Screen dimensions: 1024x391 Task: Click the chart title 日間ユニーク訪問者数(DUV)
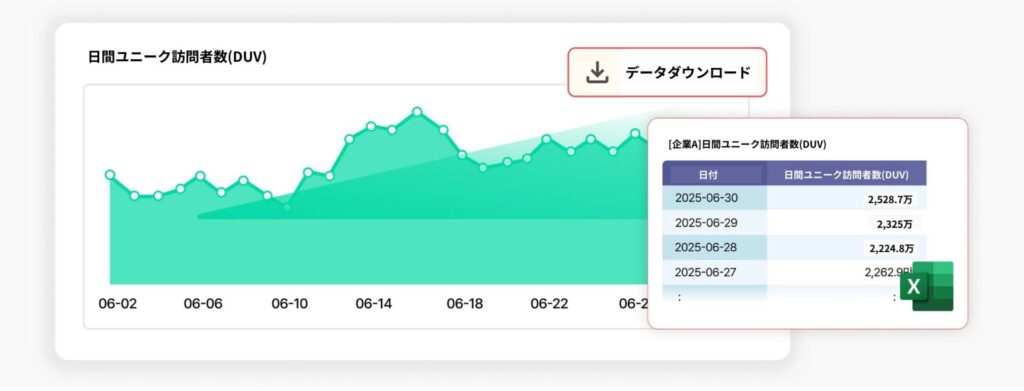pyautogui.click(x=177, y=57)
